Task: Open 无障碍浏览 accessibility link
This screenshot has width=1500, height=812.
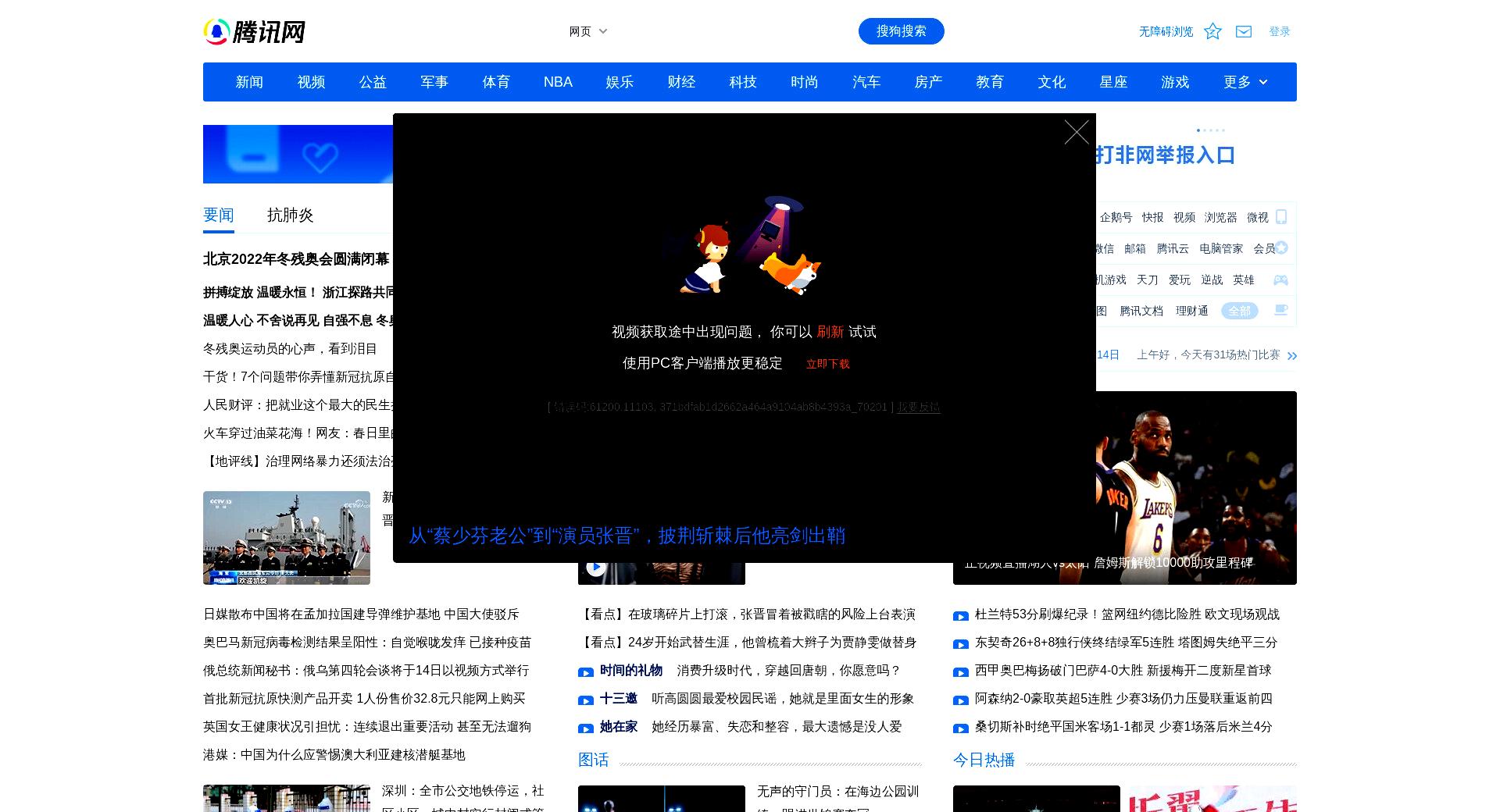Action: 1166,31
